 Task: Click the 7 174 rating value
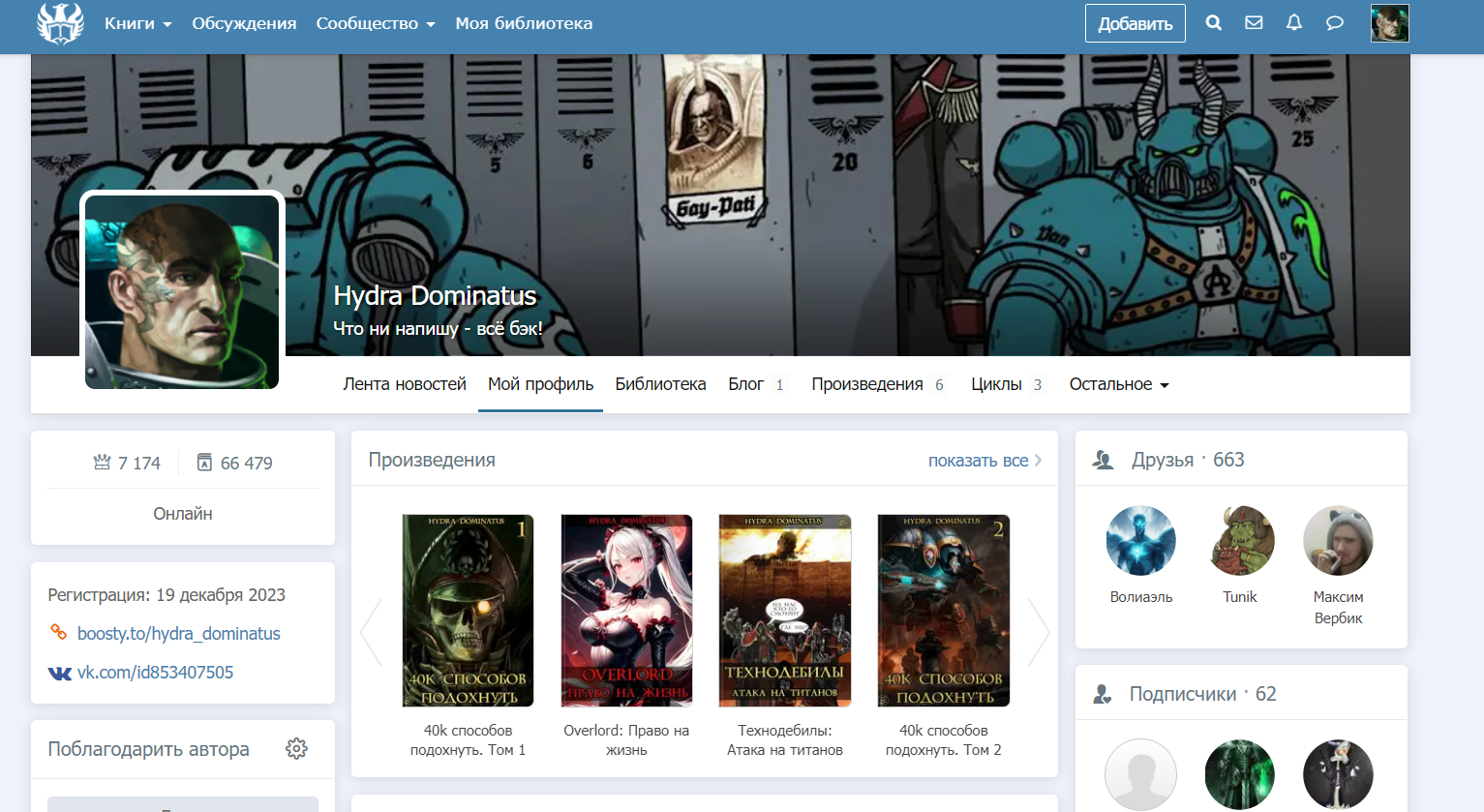(x=138, y=463)
